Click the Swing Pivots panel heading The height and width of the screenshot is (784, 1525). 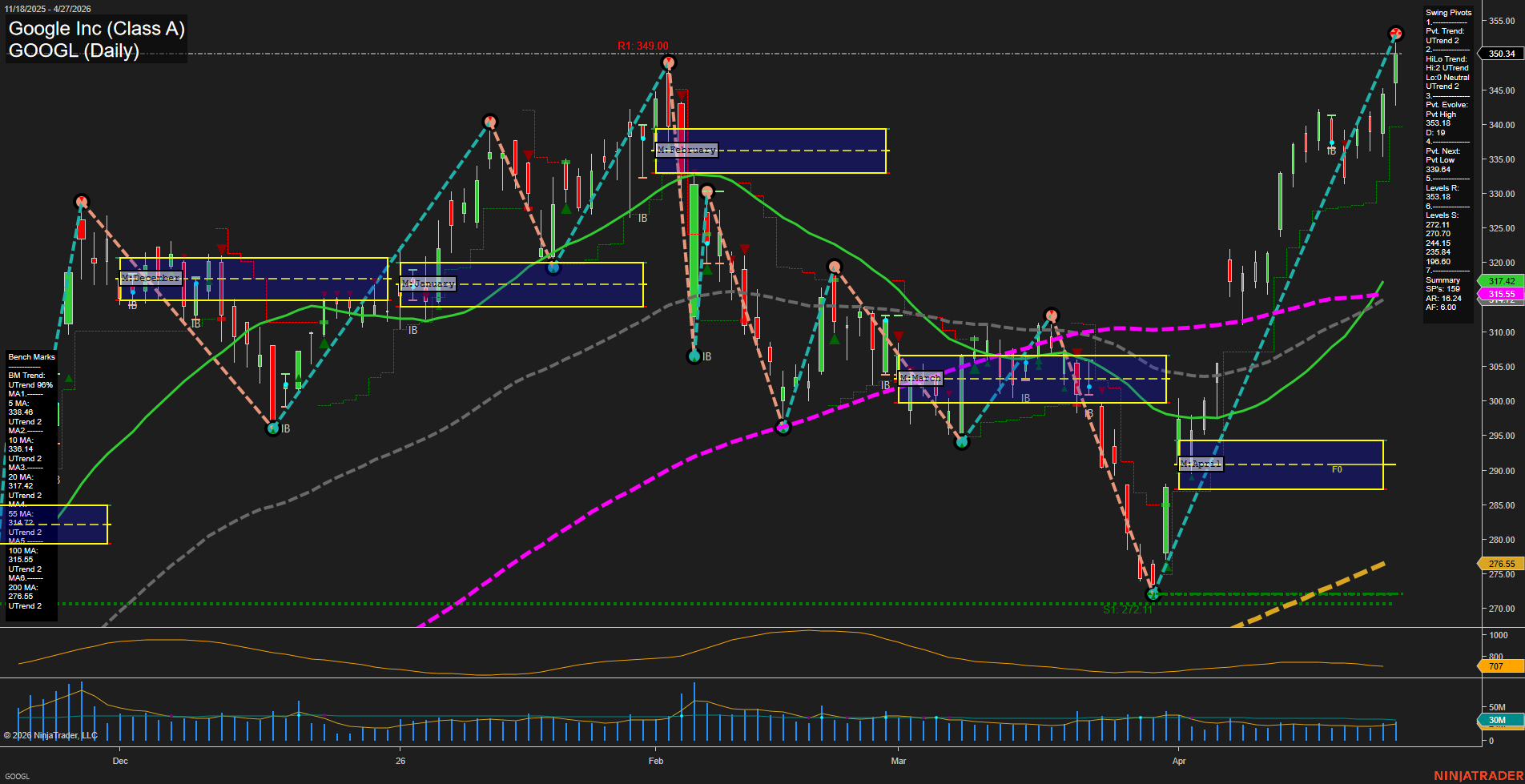[1448, 13]
